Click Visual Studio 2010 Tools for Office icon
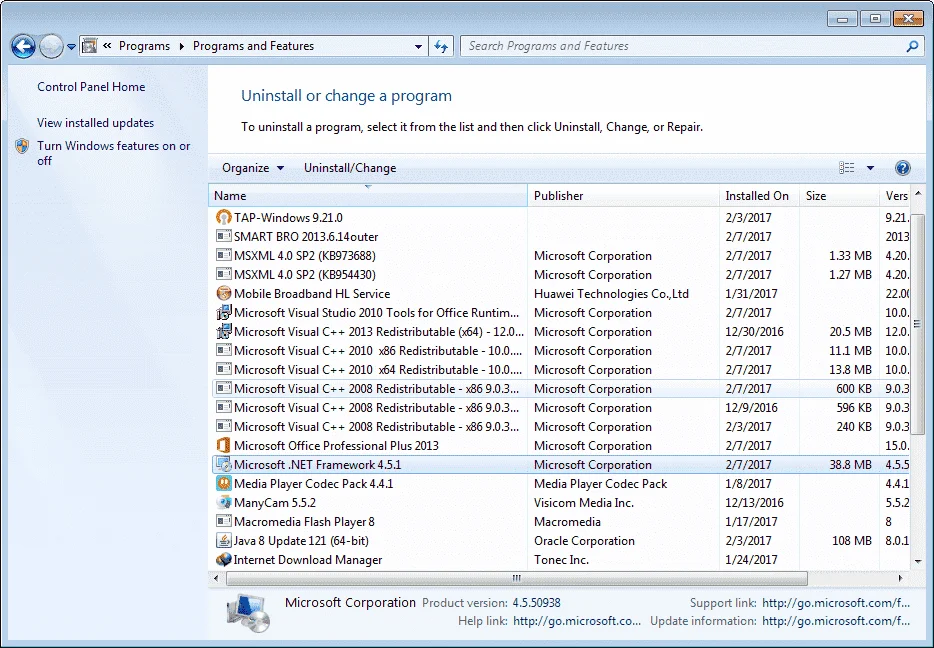This screenshot has height=648, width=934. coord(223,313)
